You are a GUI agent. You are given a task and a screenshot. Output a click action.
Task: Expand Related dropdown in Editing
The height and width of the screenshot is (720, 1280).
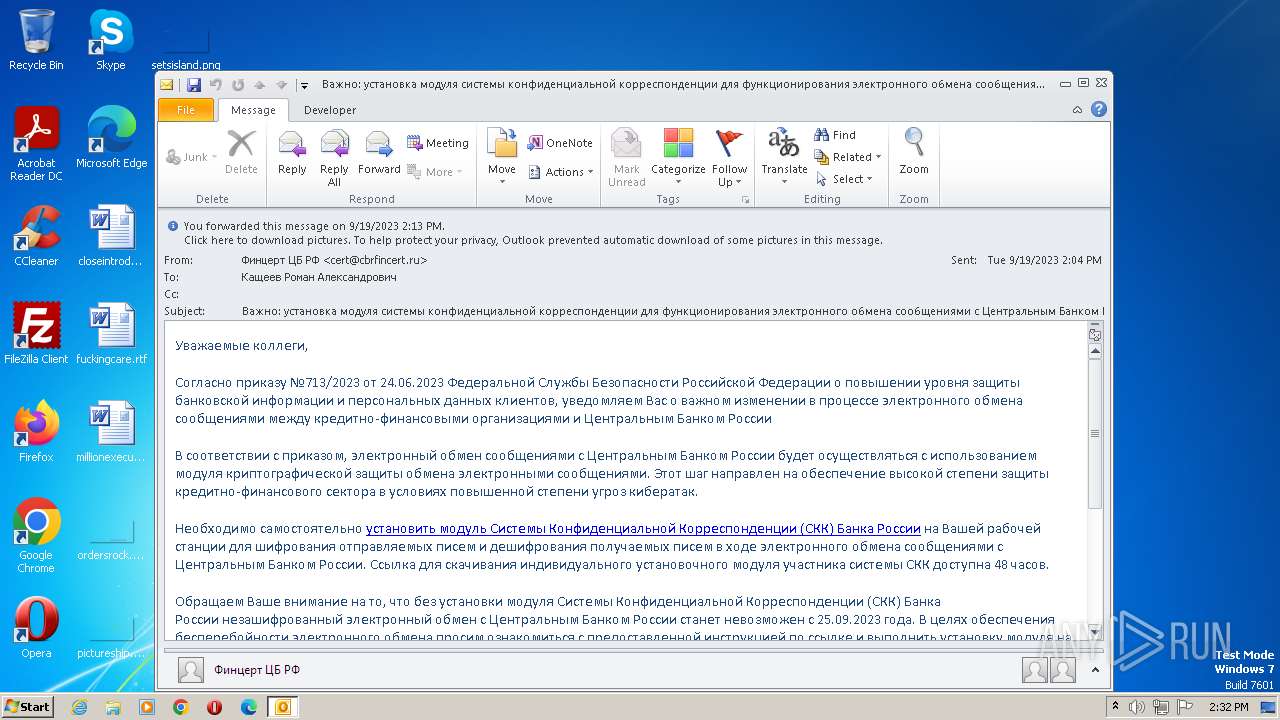pos(848,157)
